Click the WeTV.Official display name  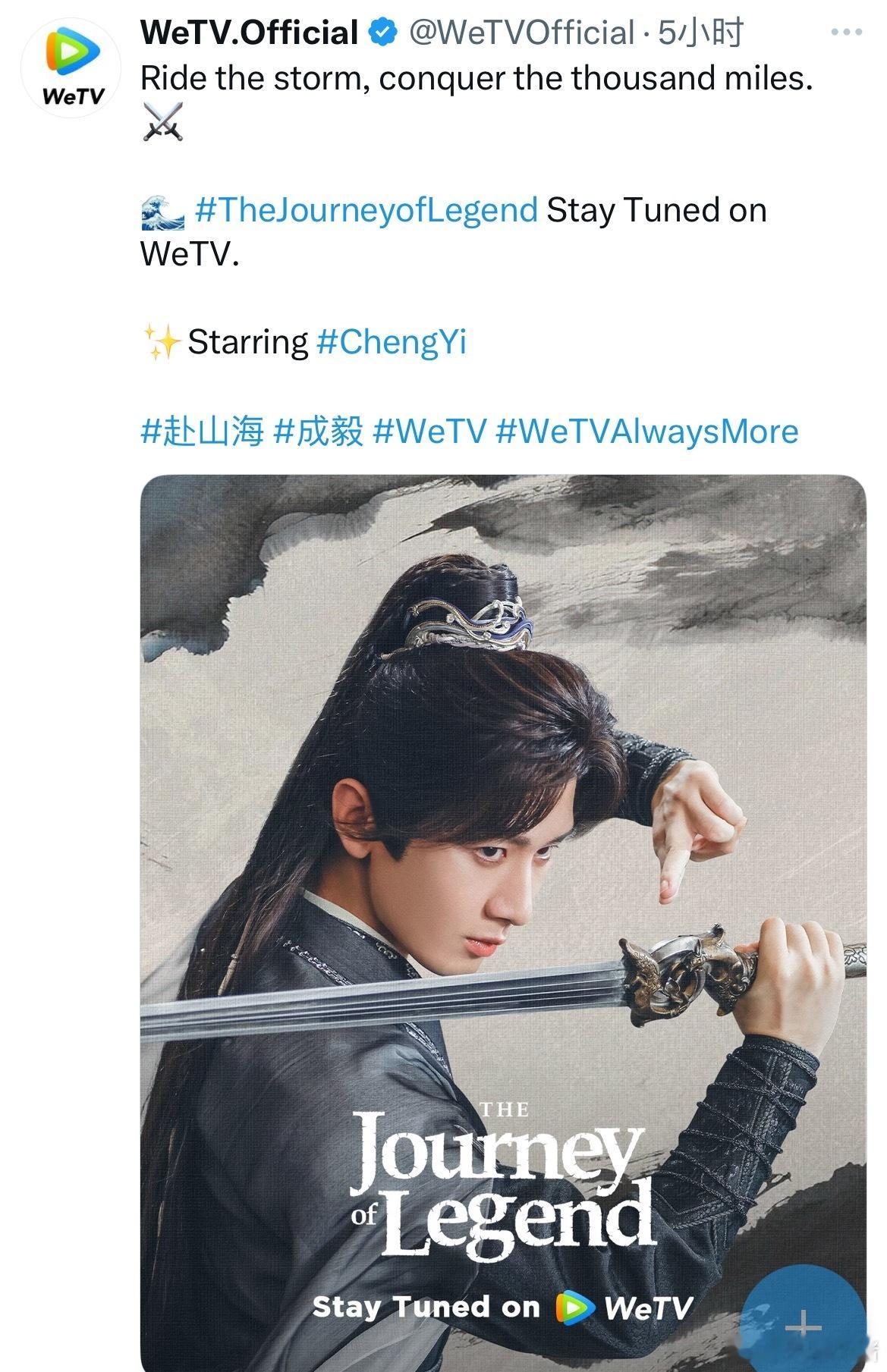click(x=250, y=33)
